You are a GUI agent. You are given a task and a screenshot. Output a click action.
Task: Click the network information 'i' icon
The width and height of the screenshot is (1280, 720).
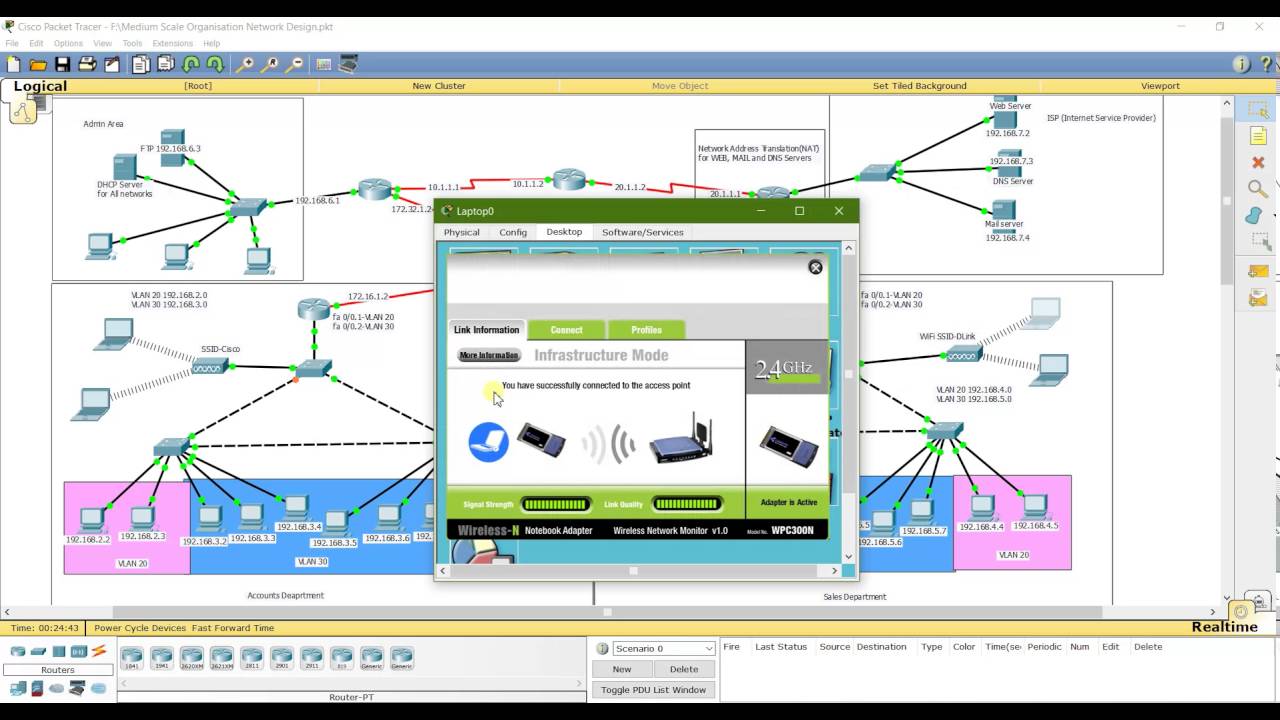1241,64
